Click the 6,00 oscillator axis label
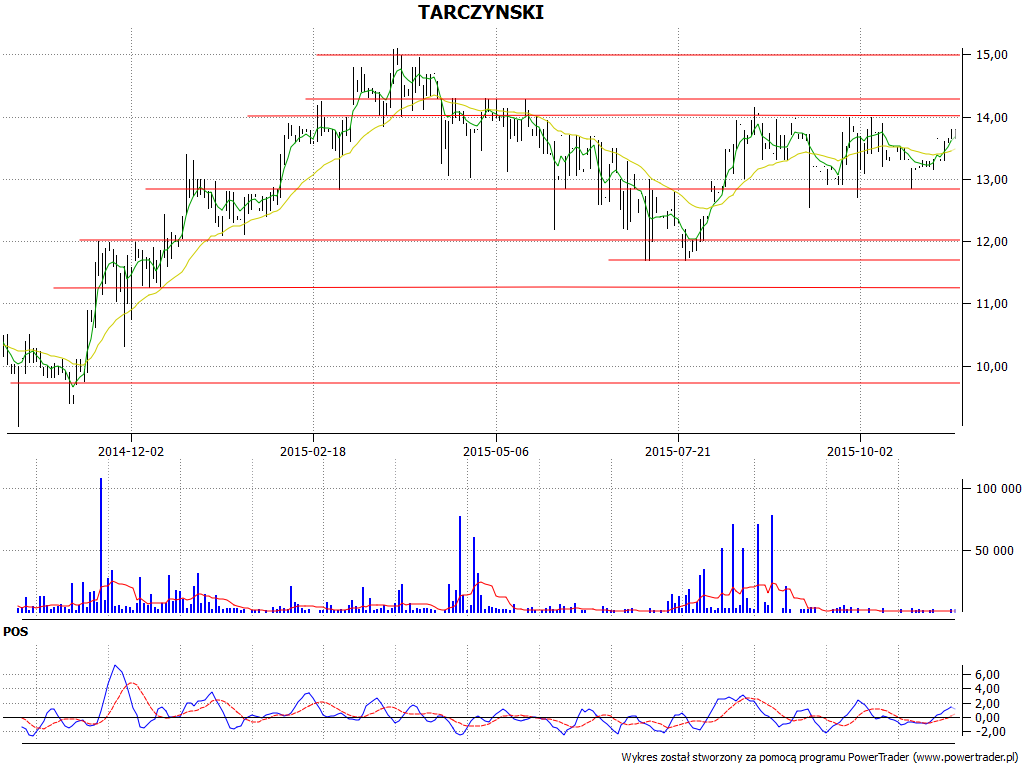This screenshot has height=768, width=1024. pyautogui.click(x=987, y=675)
